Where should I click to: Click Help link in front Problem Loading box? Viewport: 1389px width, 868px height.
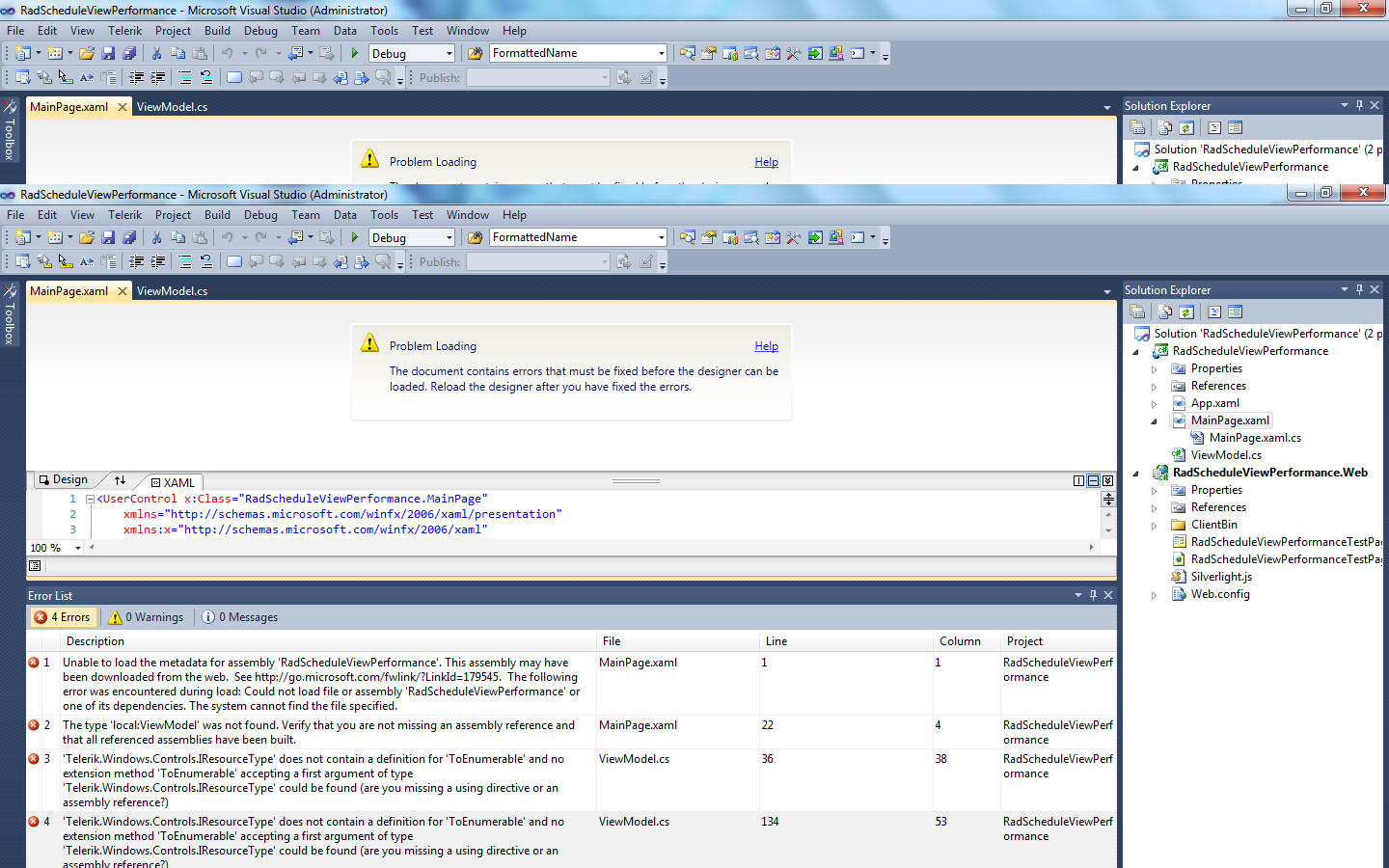pos(766,346)
